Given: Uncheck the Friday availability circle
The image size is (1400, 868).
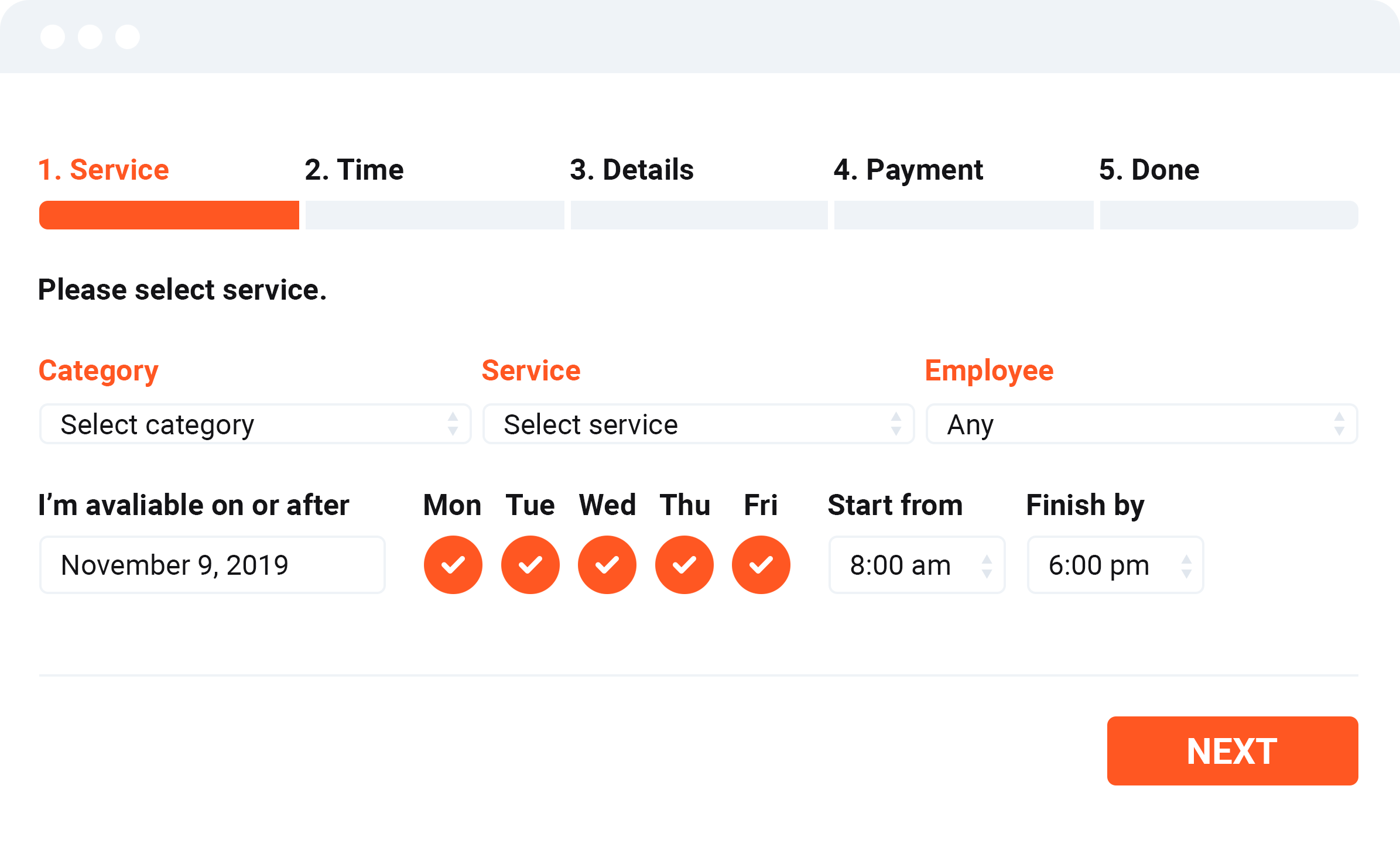Looking at the screenshot, I should [761, 565].
